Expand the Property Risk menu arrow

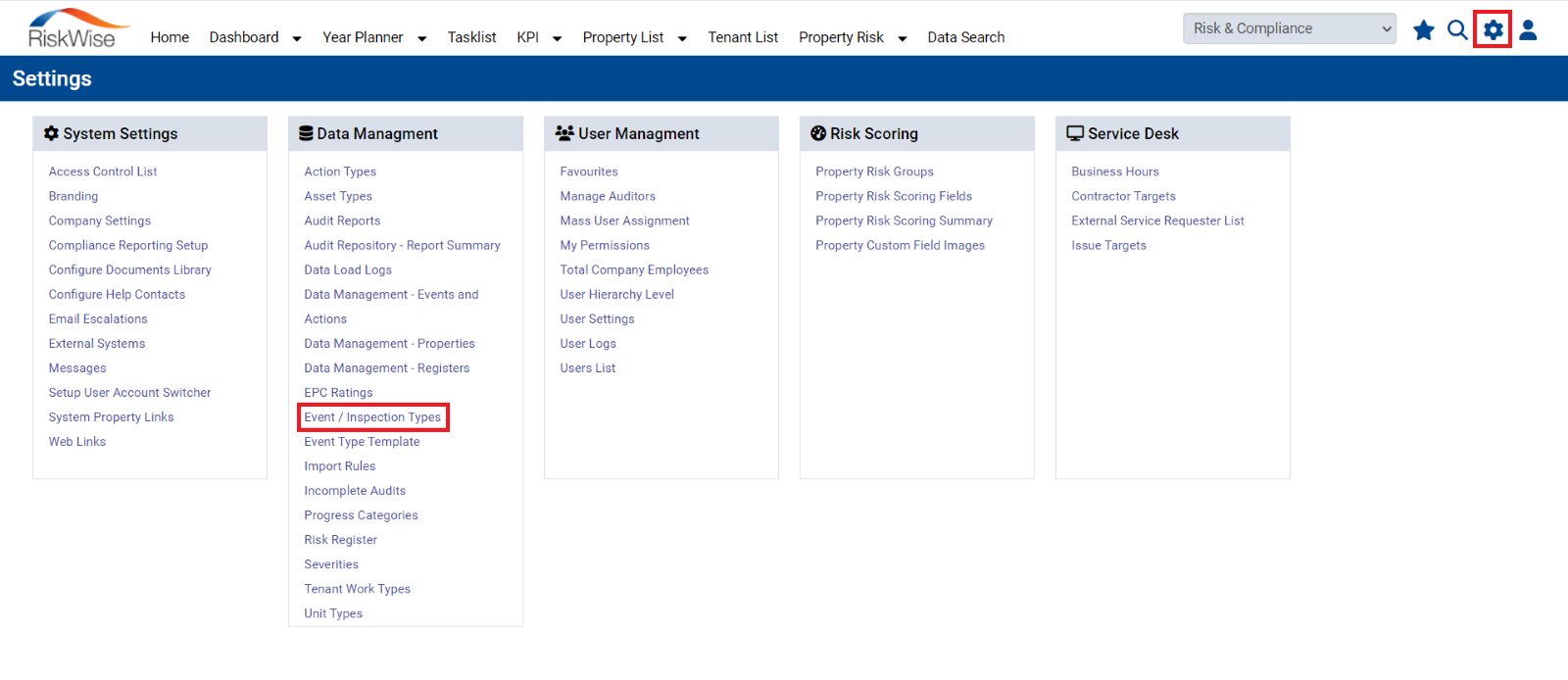point(903,38)
